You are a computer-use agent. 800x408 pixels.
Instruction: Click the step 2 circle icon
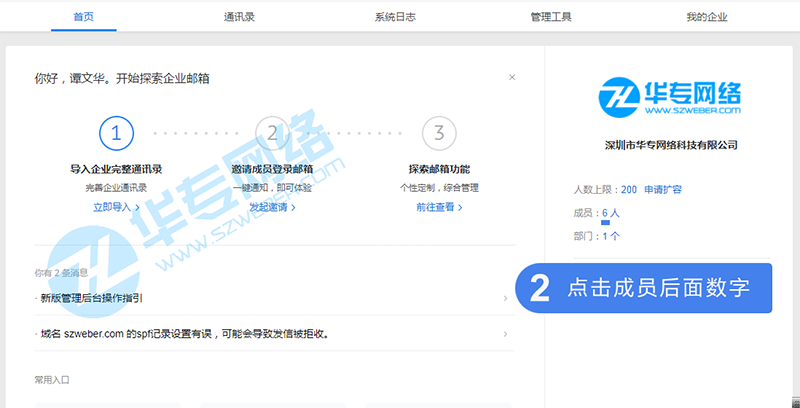[271, 133]
